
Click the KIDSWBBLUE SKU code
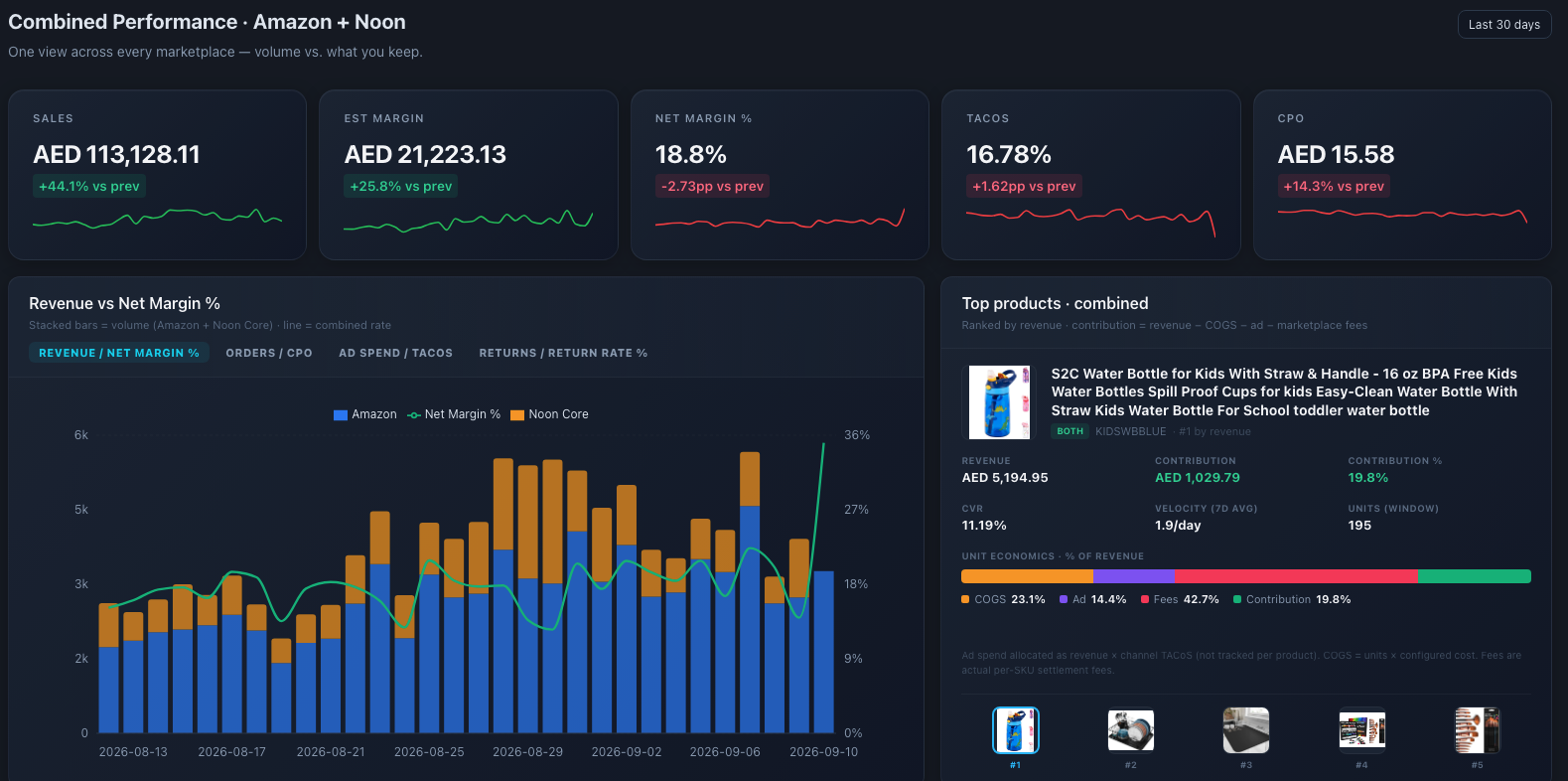coord(1131,431)
